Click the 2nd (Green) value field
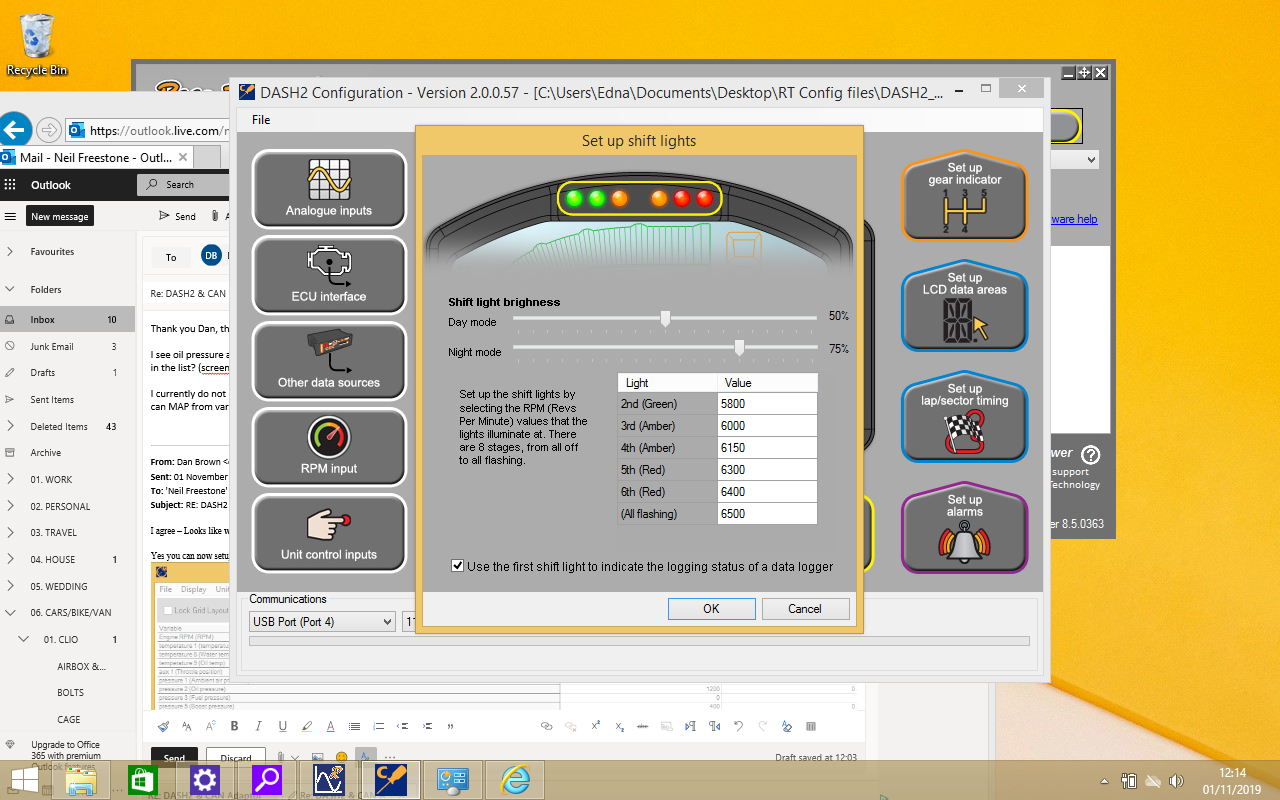 766,404
